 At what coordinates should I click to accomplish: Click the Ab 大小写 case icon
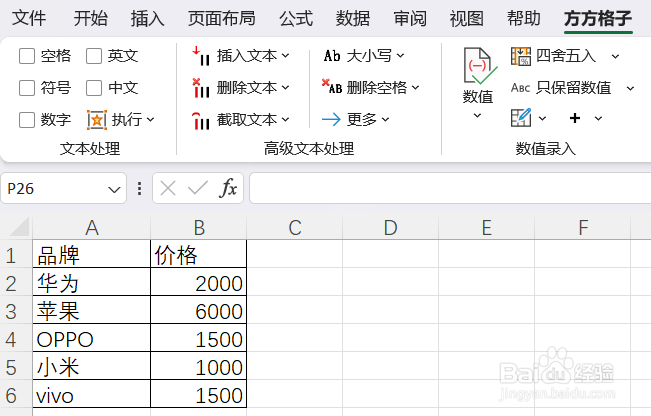pyautogui.click(x=332, y=56)
